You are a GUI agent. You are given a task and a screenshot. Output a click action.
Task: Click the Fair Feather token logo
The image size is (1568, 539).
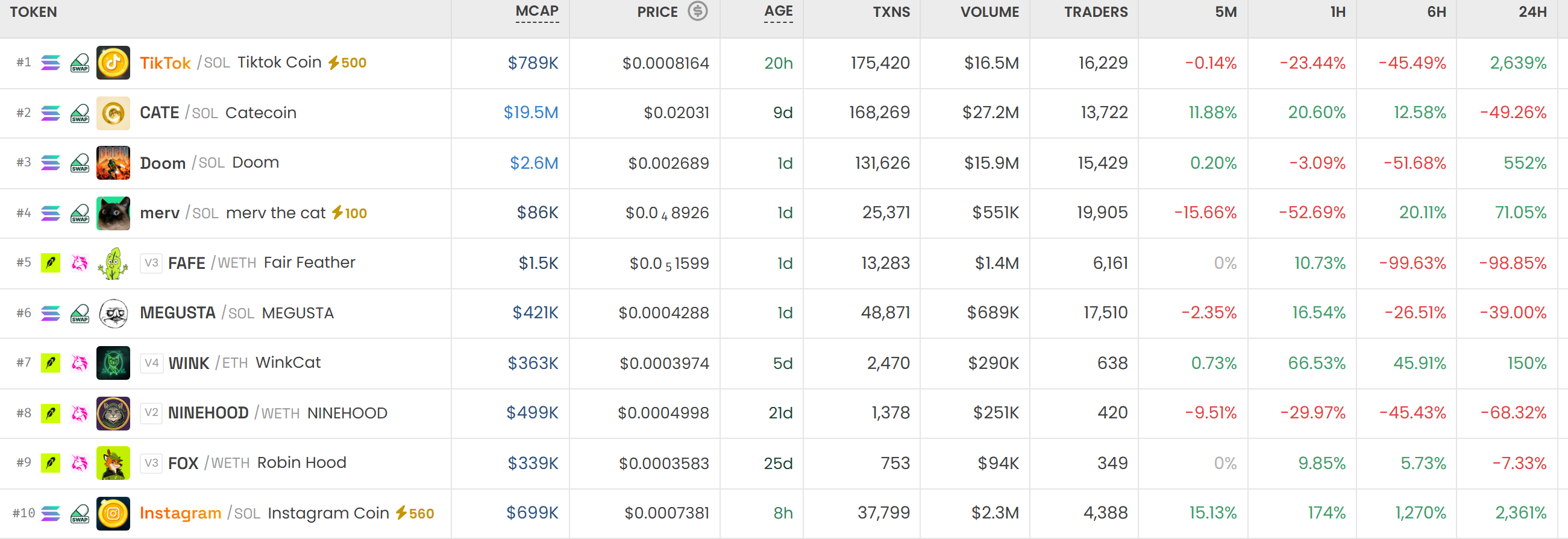[113, 263]
